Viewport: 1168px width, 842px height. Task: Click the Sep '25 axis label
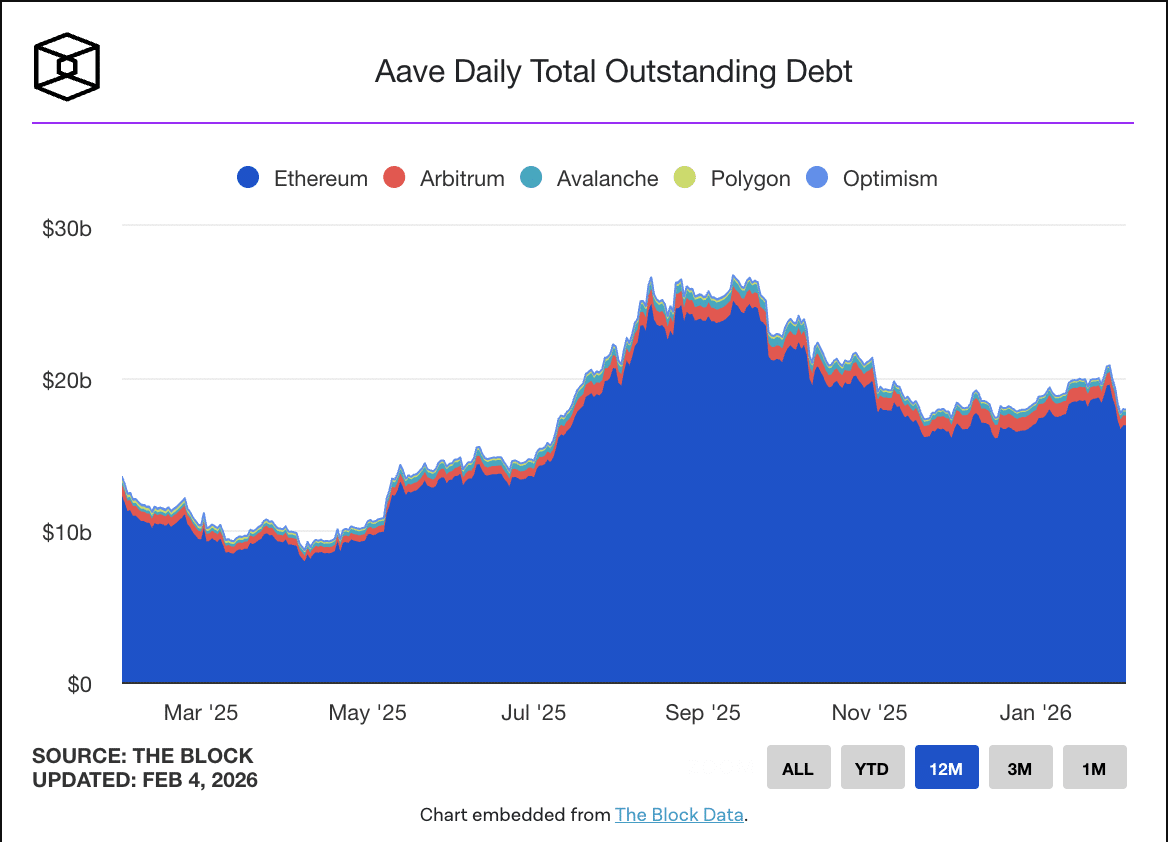pyautogui.click(x=702, y=713)
